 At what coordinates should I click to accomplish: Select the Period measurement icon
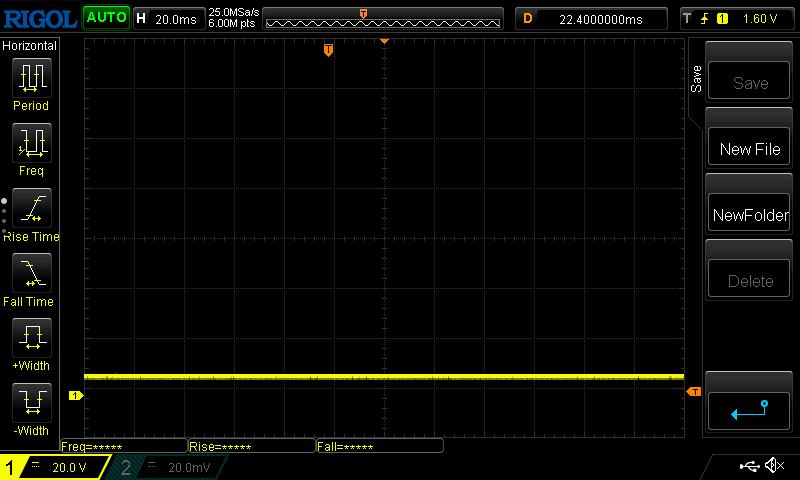point(32,78)
